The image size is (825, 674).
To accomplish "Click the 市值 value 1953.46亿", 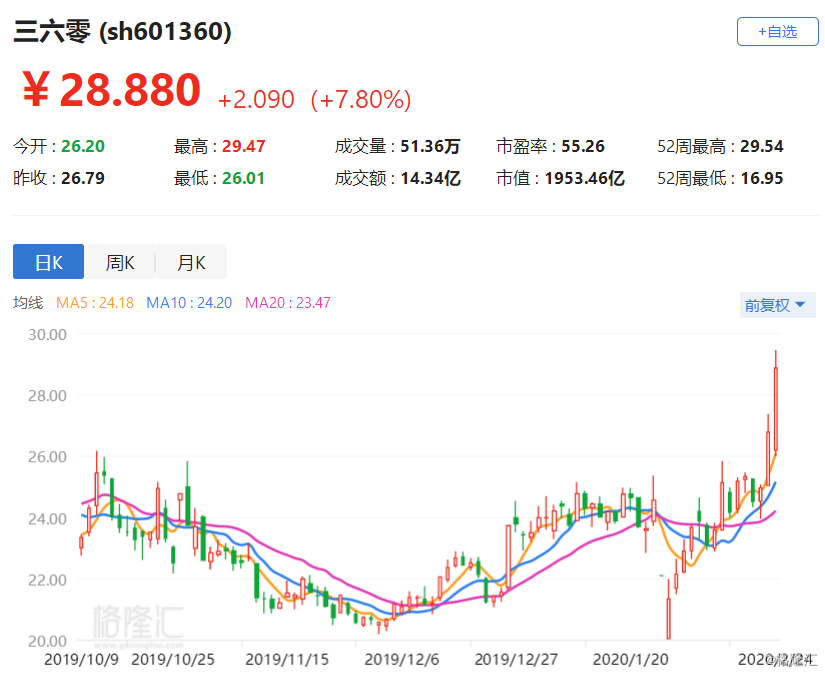I will point(585,178).
